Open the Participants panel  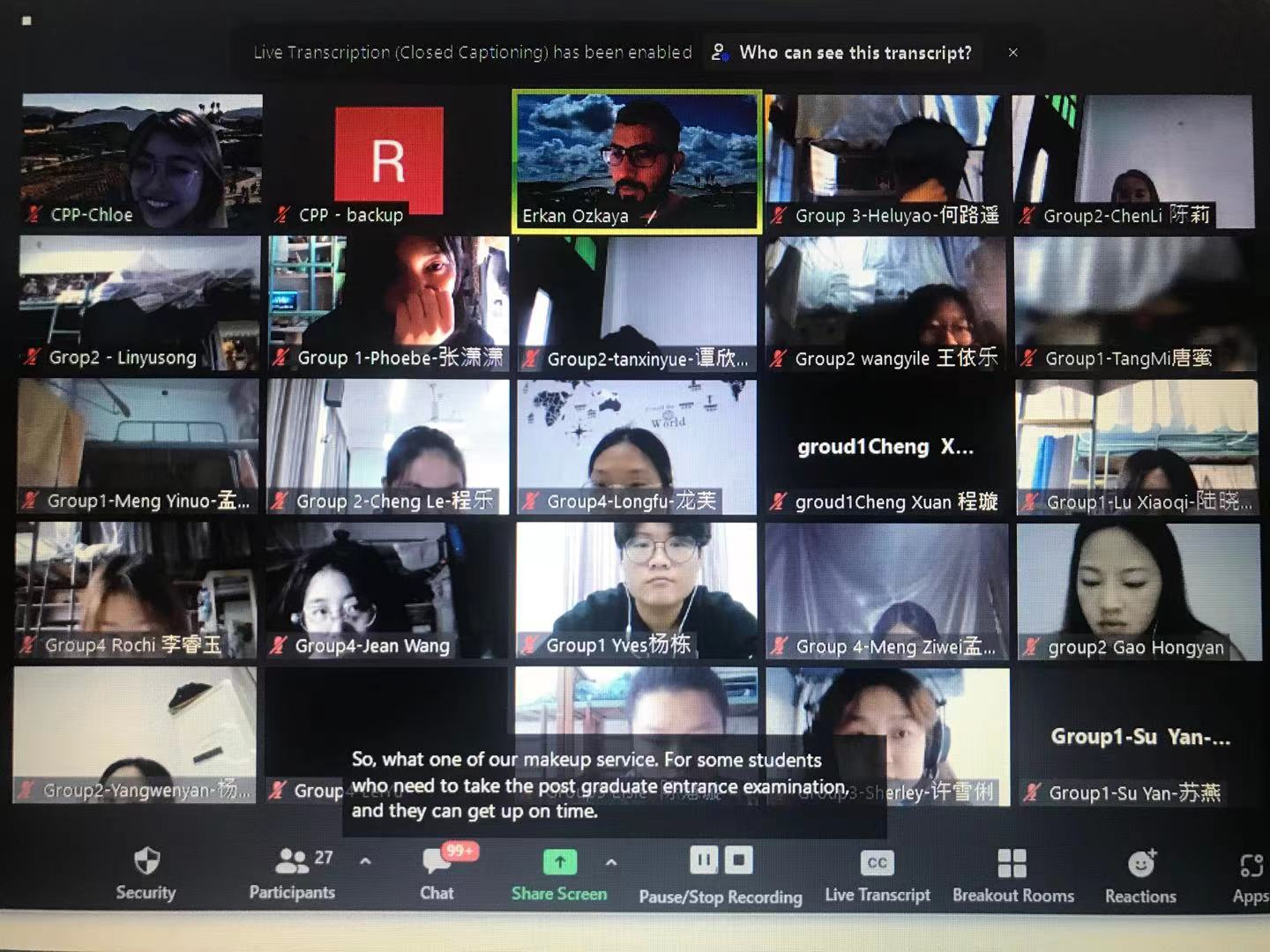(293, 861)
